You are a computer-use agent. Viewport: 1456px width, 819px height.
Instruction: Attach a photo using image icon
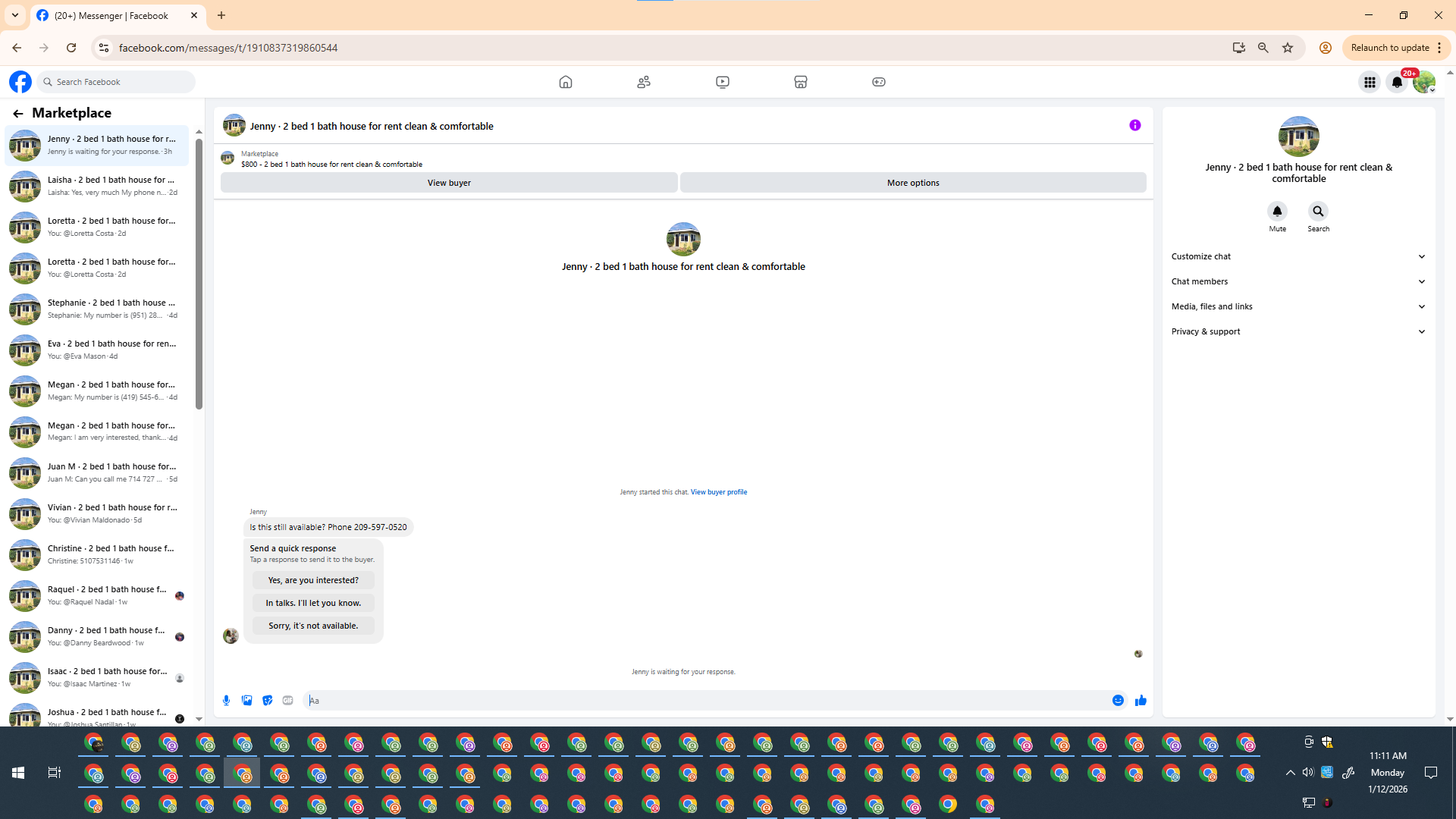tap(246, 701)
